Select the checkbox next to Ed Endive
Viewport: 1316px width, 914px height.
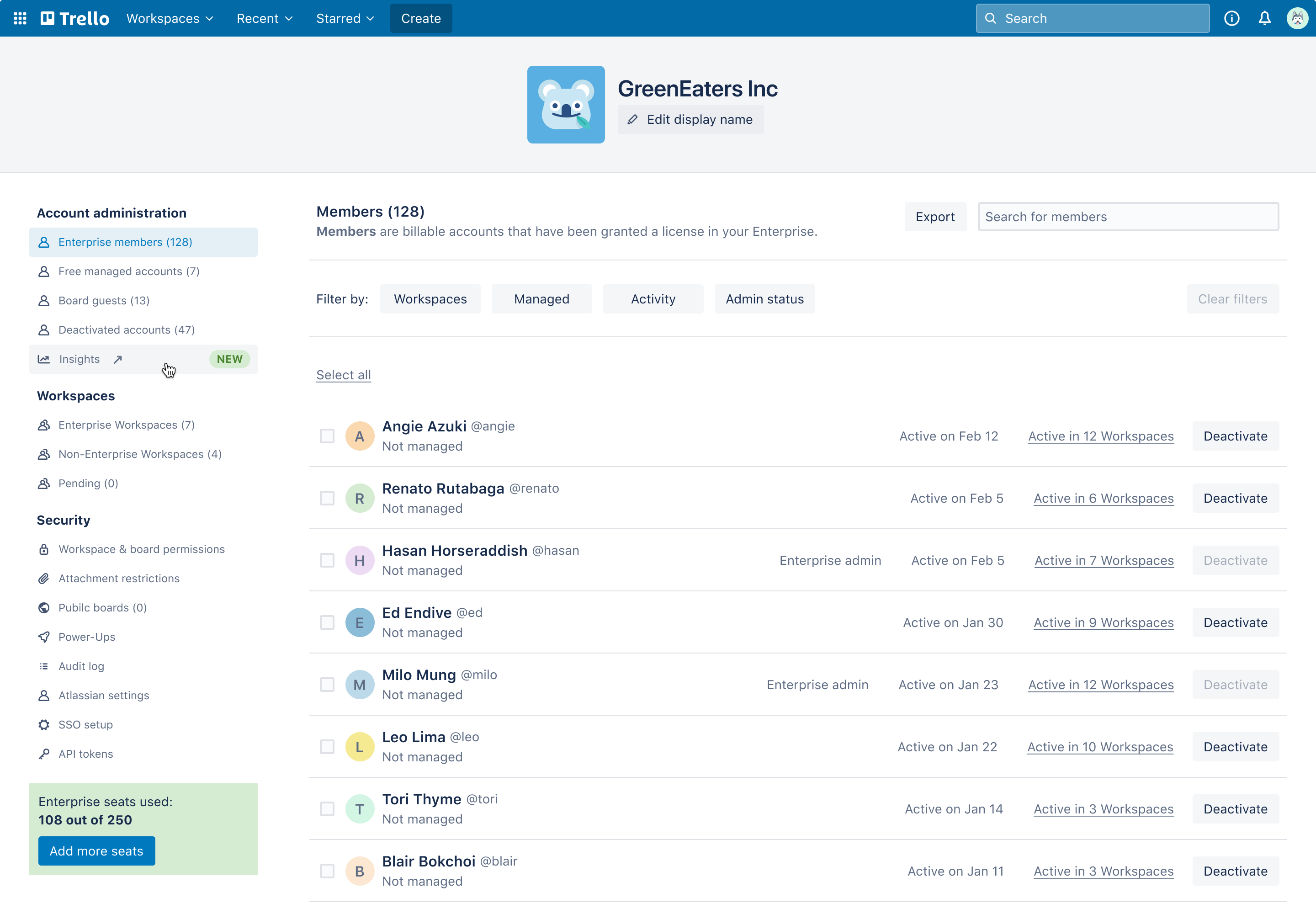[327, 622]
